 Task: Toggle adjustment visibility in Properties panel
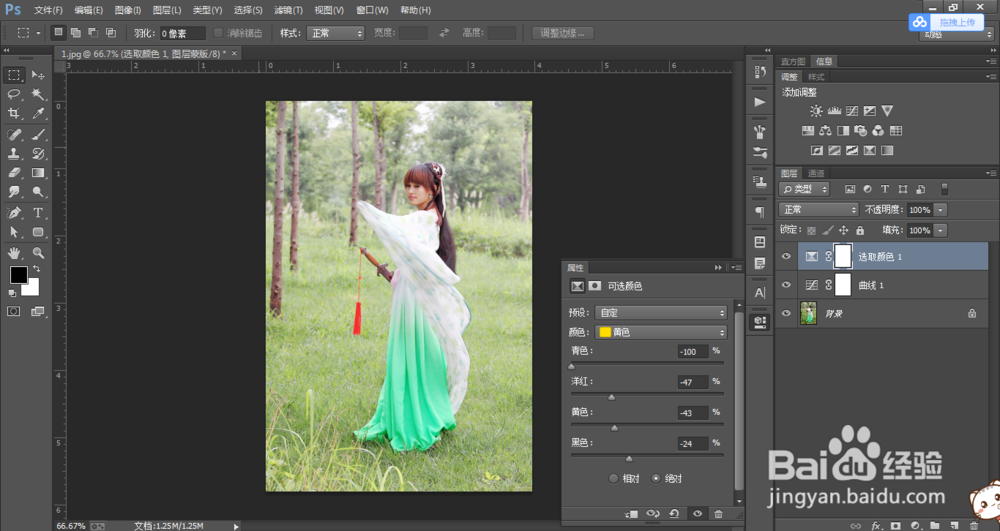tap(697, 514)
